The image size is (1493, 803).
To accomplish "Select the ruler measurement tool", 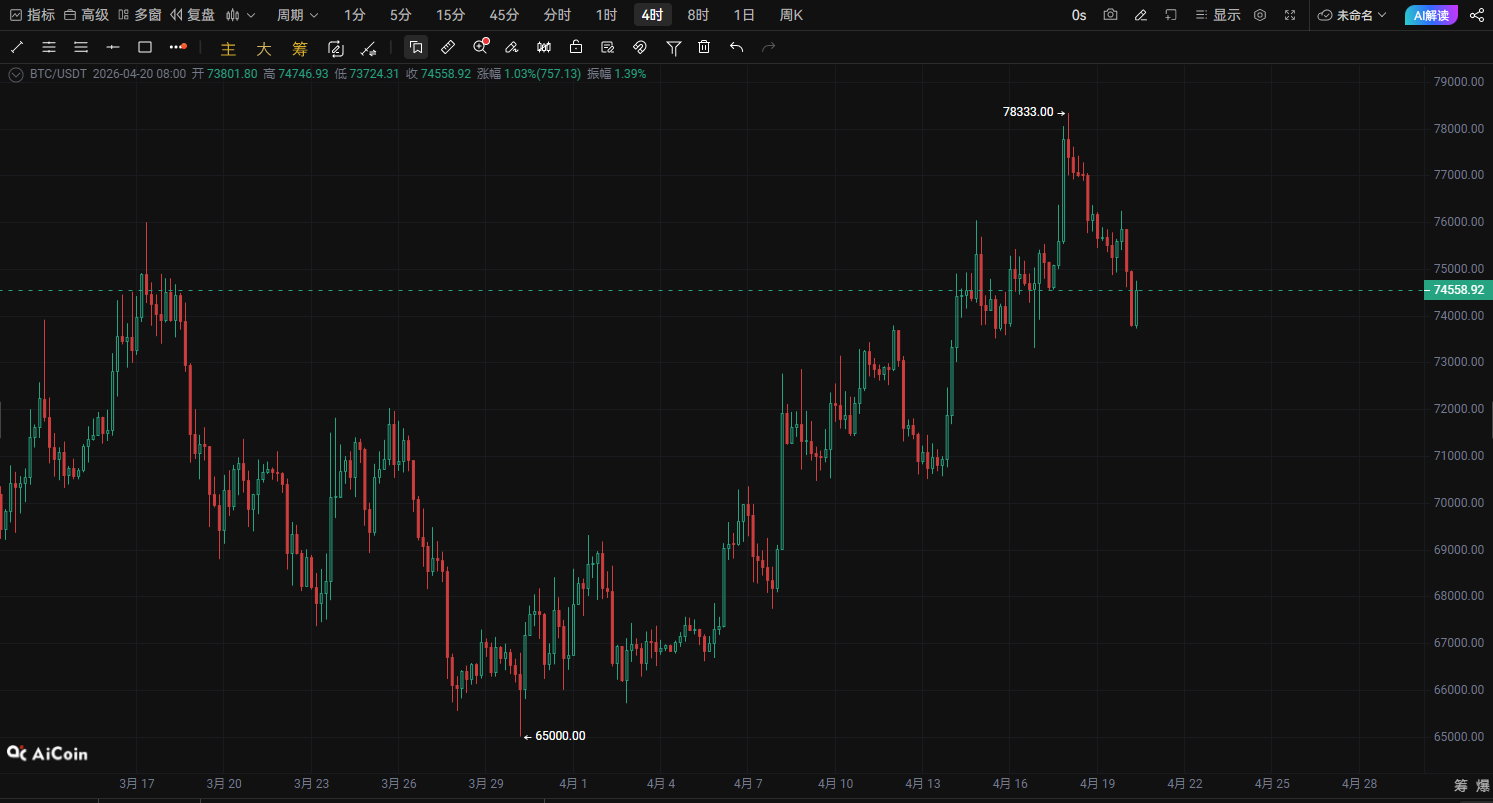I will 448,47.
